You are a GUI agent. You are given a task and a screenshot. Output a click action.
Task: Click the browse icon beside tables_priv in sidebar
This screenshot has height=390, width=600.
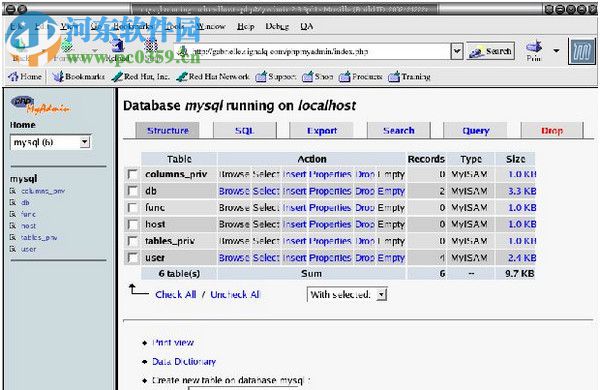point(13,237)
